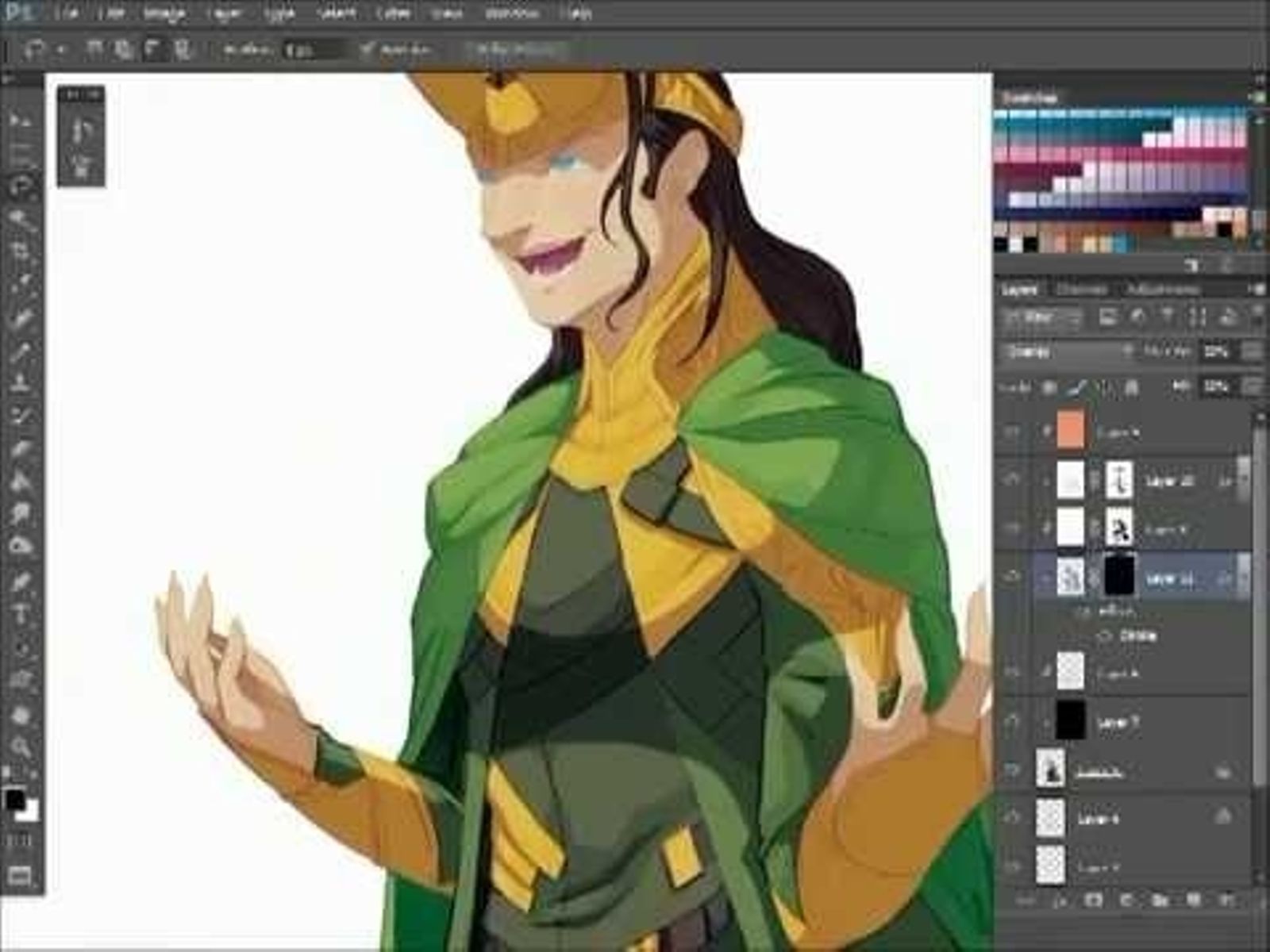
Task: Toggle lock transparent pixels
Action: pyautogui.click(x=1049, y=388)
